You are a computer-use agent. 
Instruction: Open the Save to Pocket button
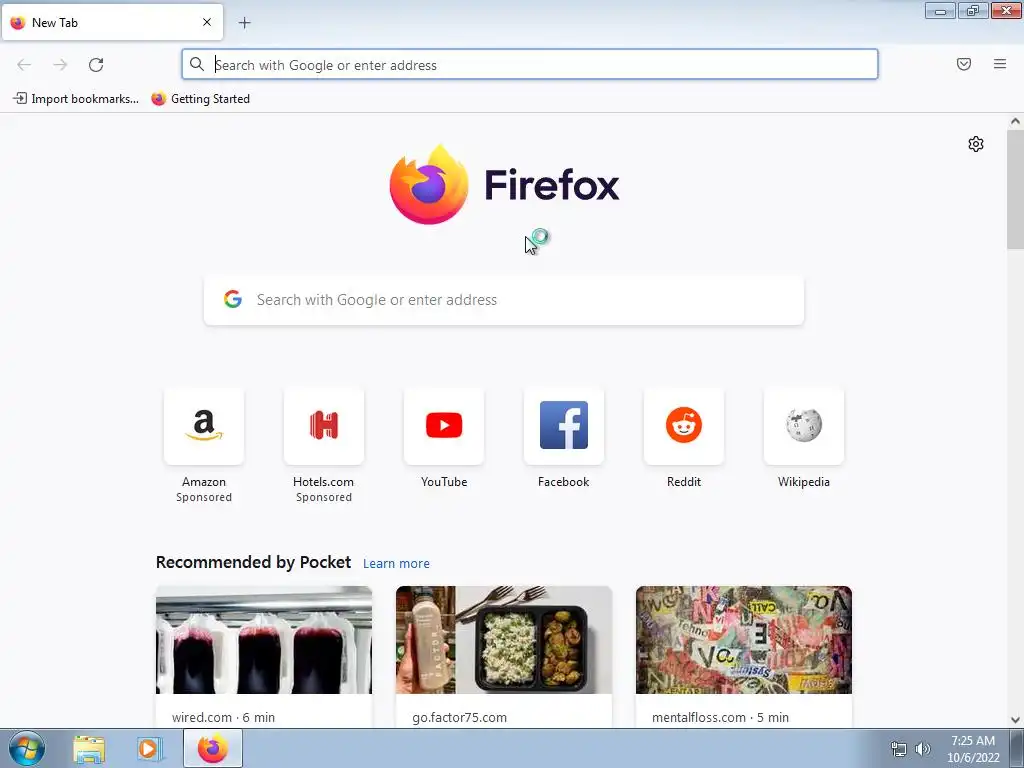[x=964, y=64]
